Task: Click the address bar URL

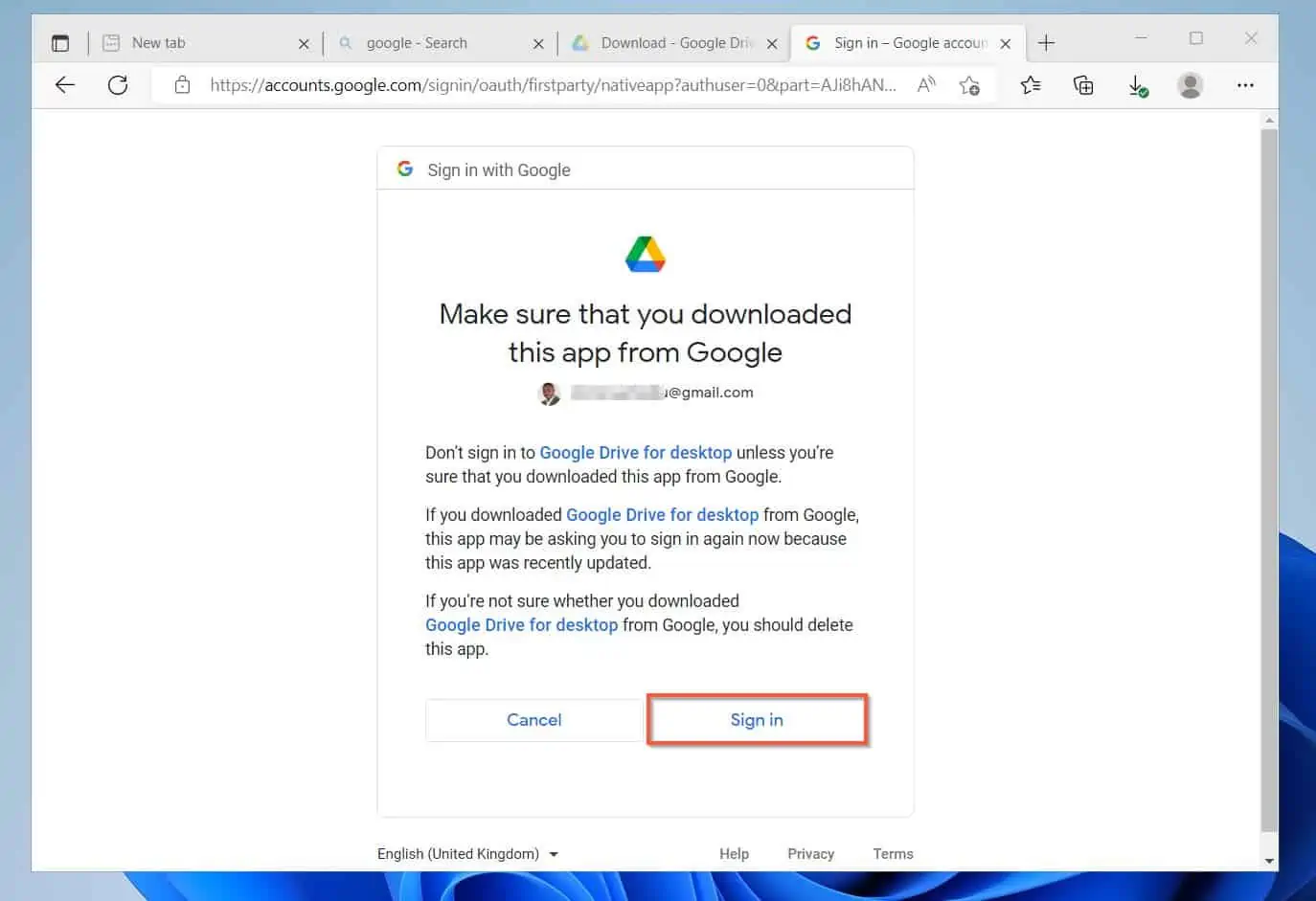Action: coord(553,85)
